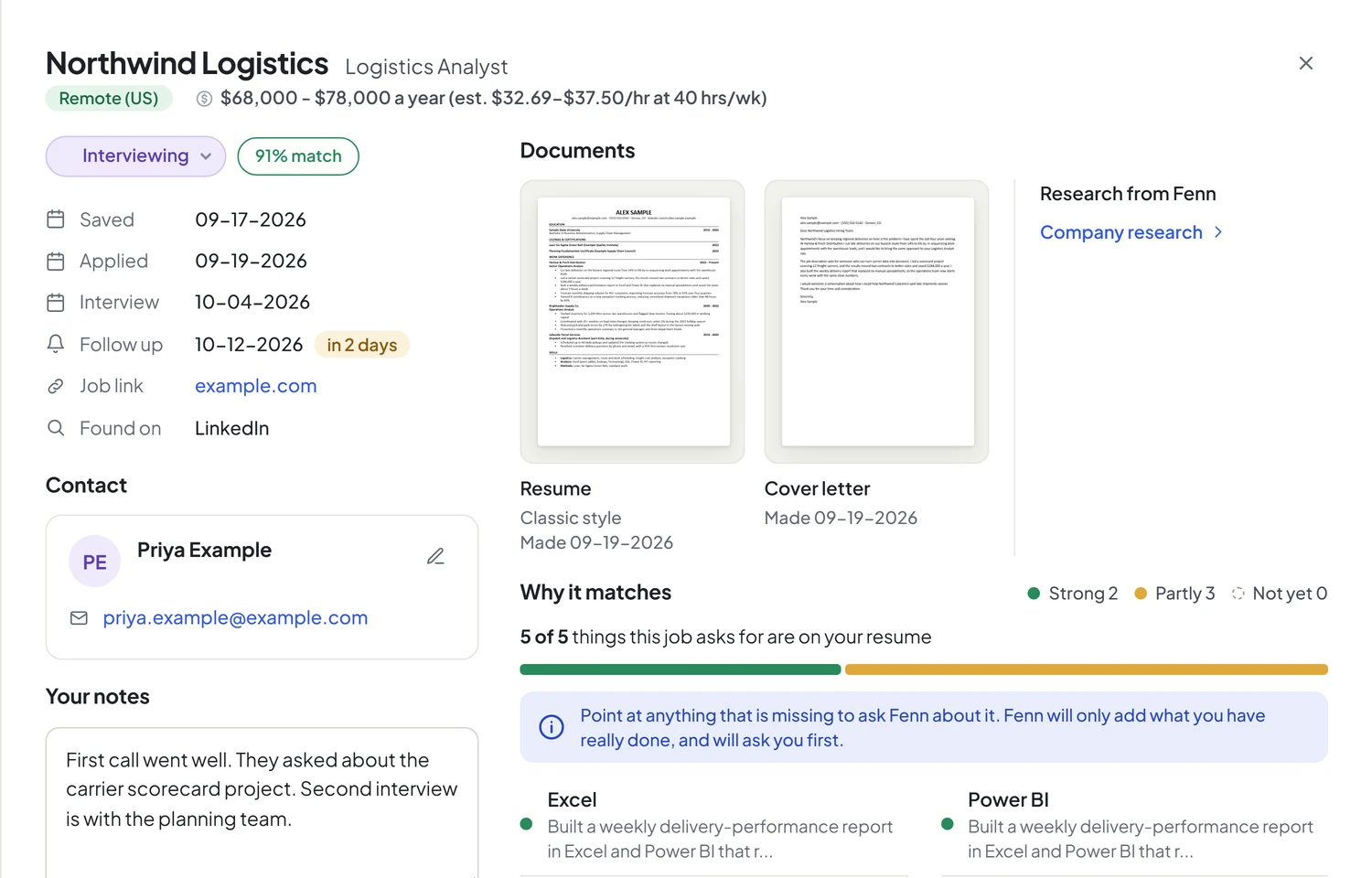Click the 91% match badge
This screenshot has width=1372, height=878.
[298, 156]
